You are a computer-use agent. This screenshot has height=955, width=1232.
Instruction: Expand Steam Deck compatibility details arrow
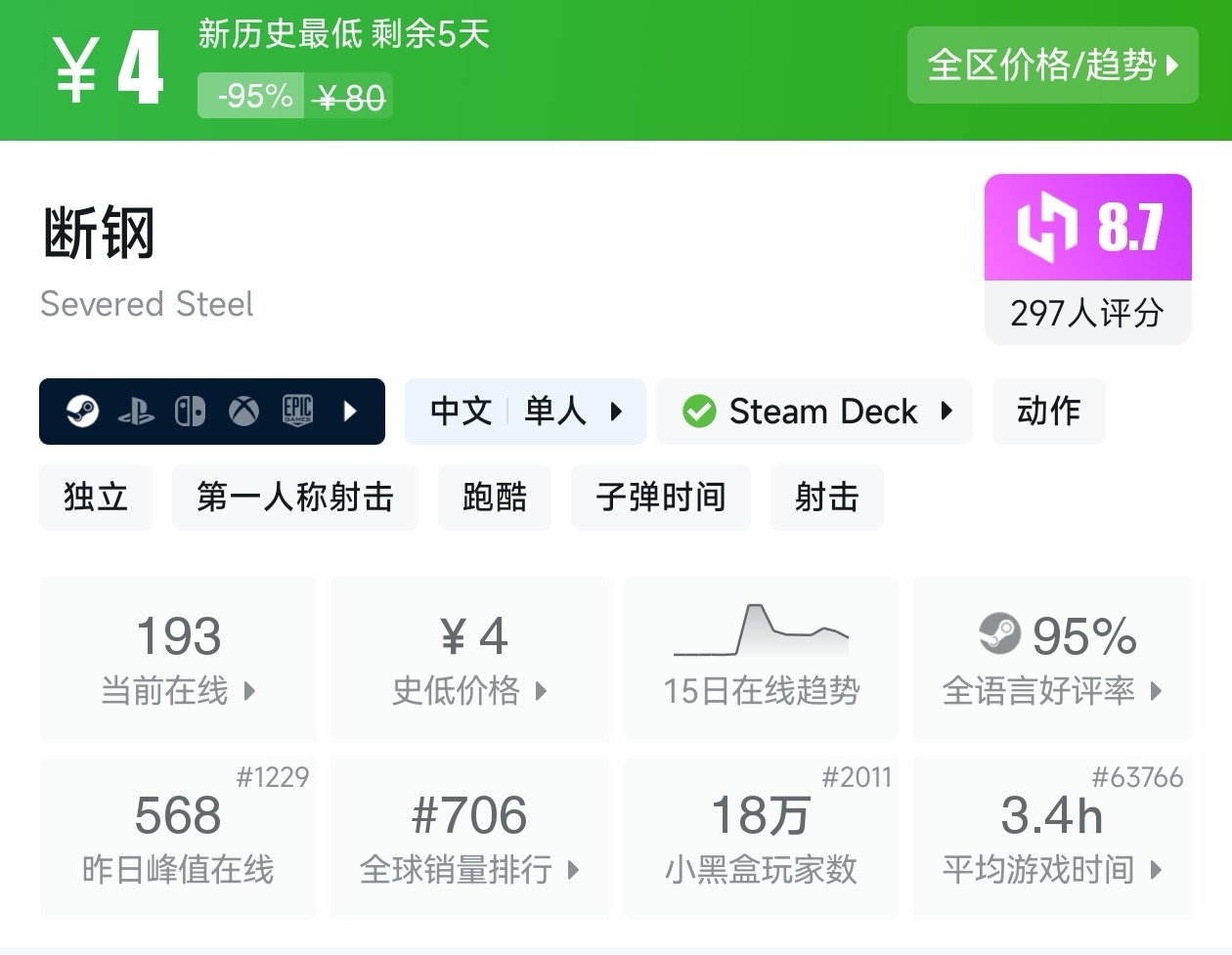(x=946, y=412)
